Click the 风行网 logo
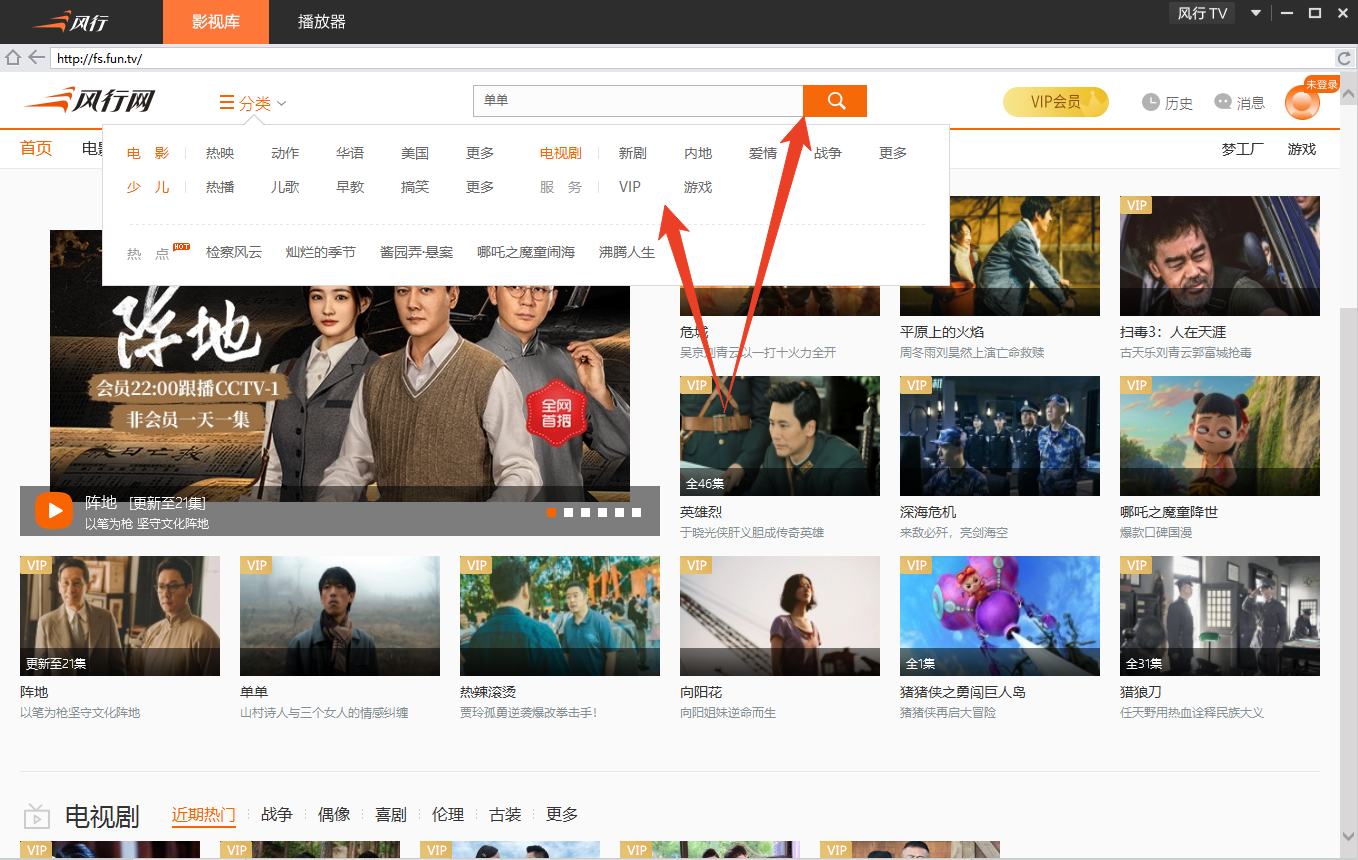Viewport: 1358px width, 860px height. (x=90, y=101)
